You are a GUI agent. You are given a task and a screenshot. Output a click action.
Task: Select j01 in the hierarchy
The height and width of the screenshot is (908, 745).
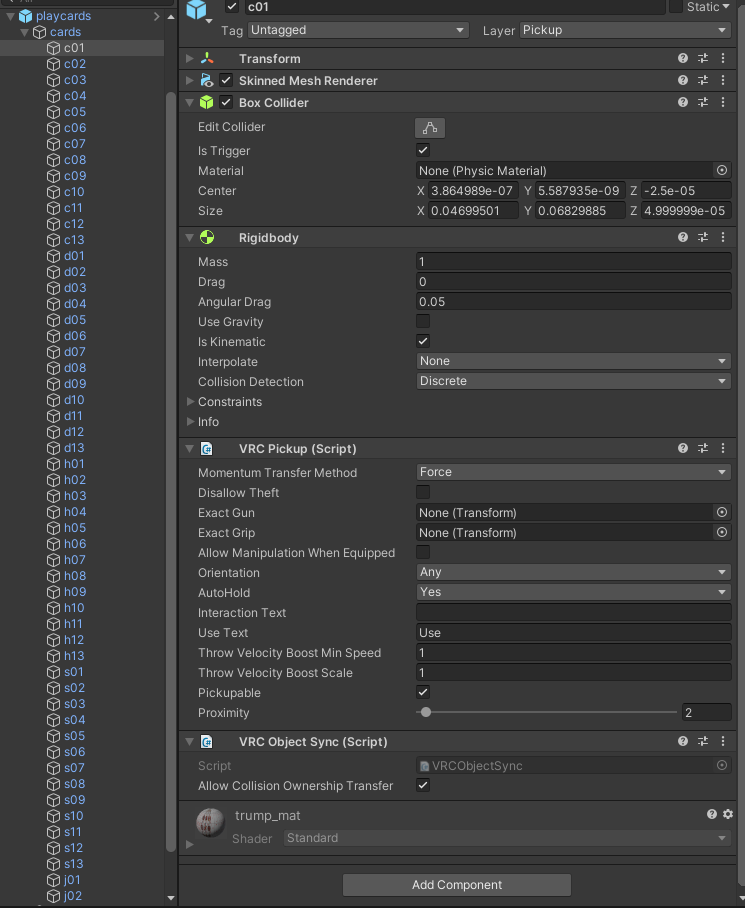coord(72,880)
